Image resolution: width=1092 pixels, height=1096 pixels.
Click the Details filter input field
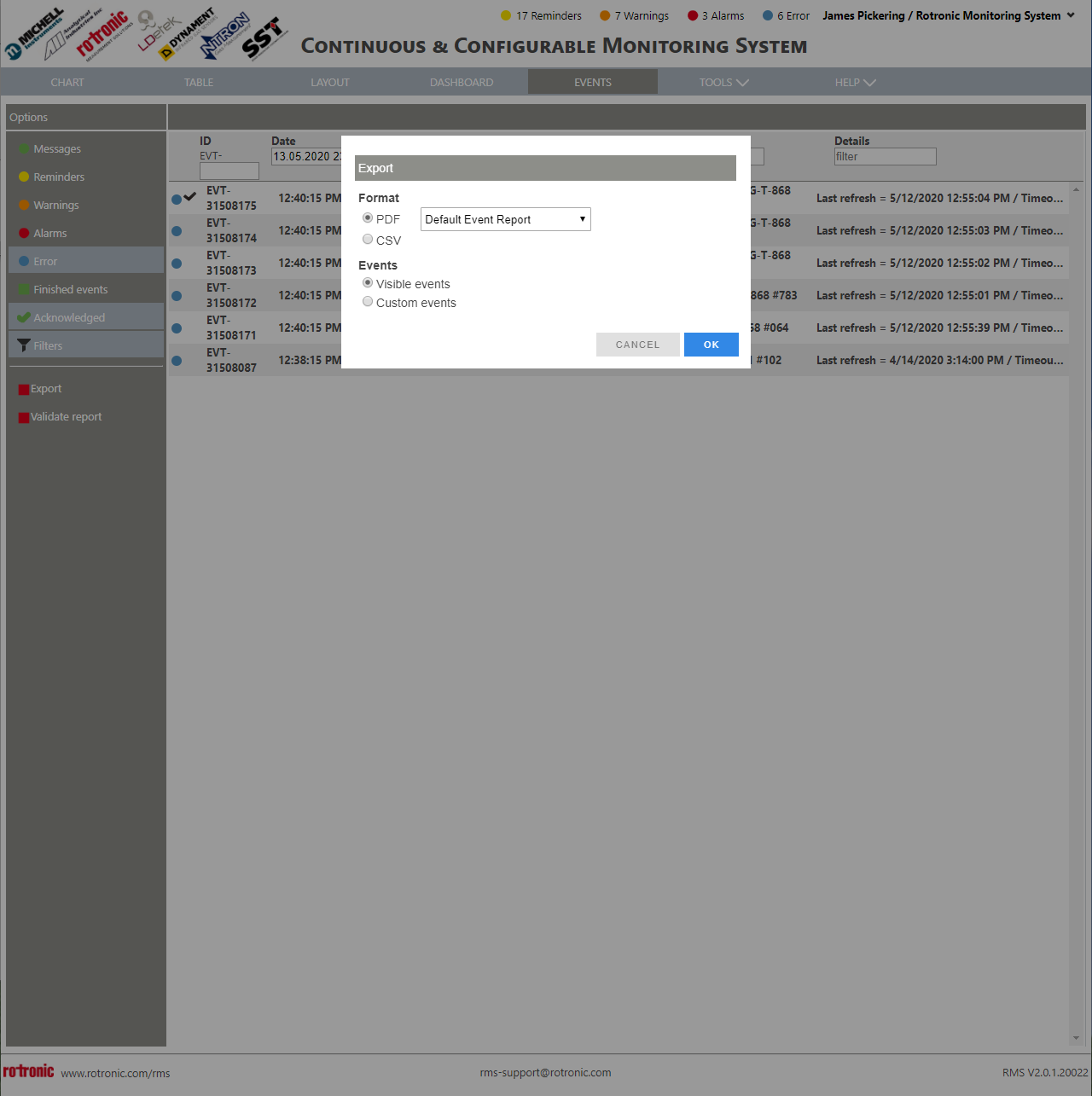[885, 156]
